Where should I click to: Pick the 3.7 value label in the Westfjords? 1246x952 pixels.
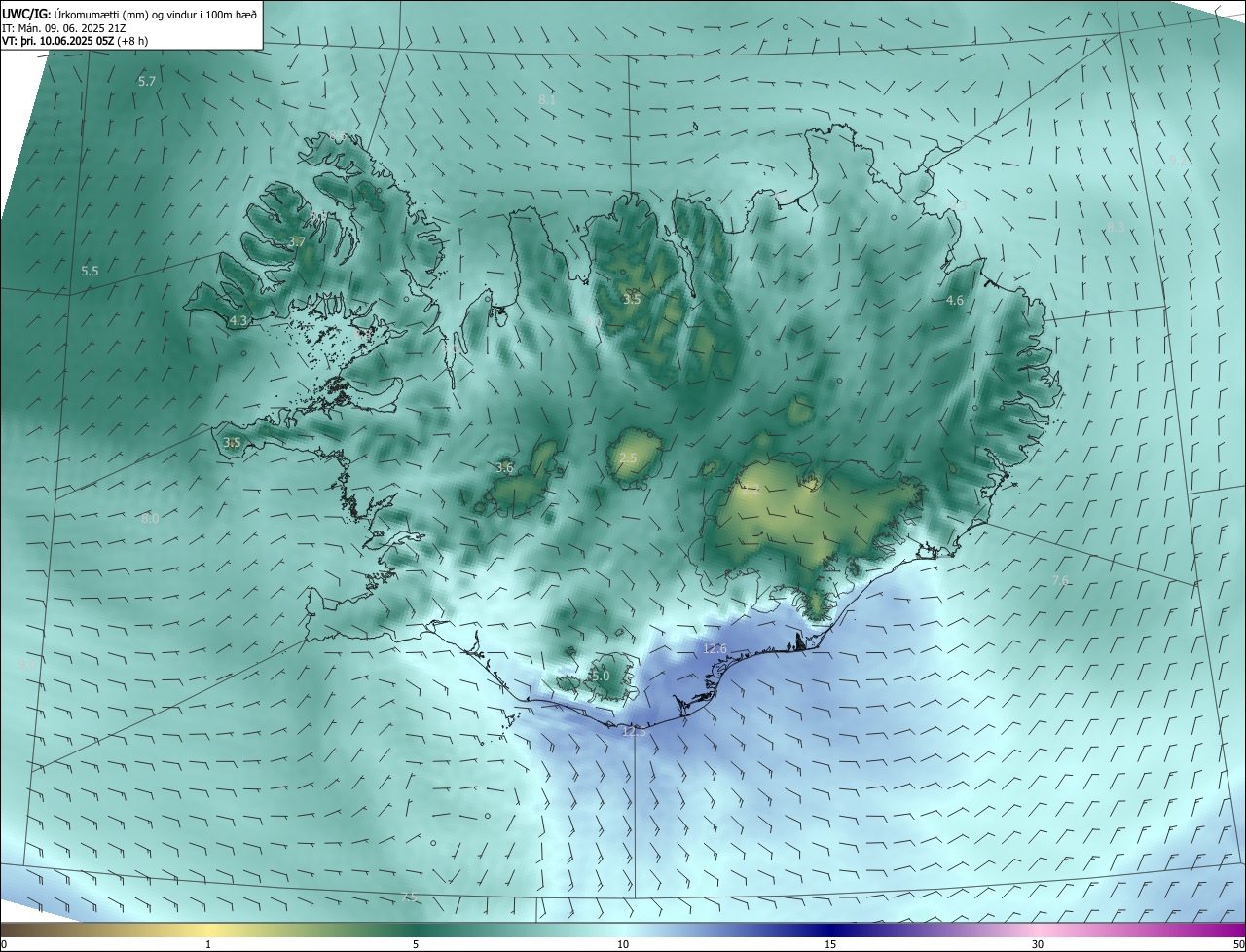pos(297,241)
